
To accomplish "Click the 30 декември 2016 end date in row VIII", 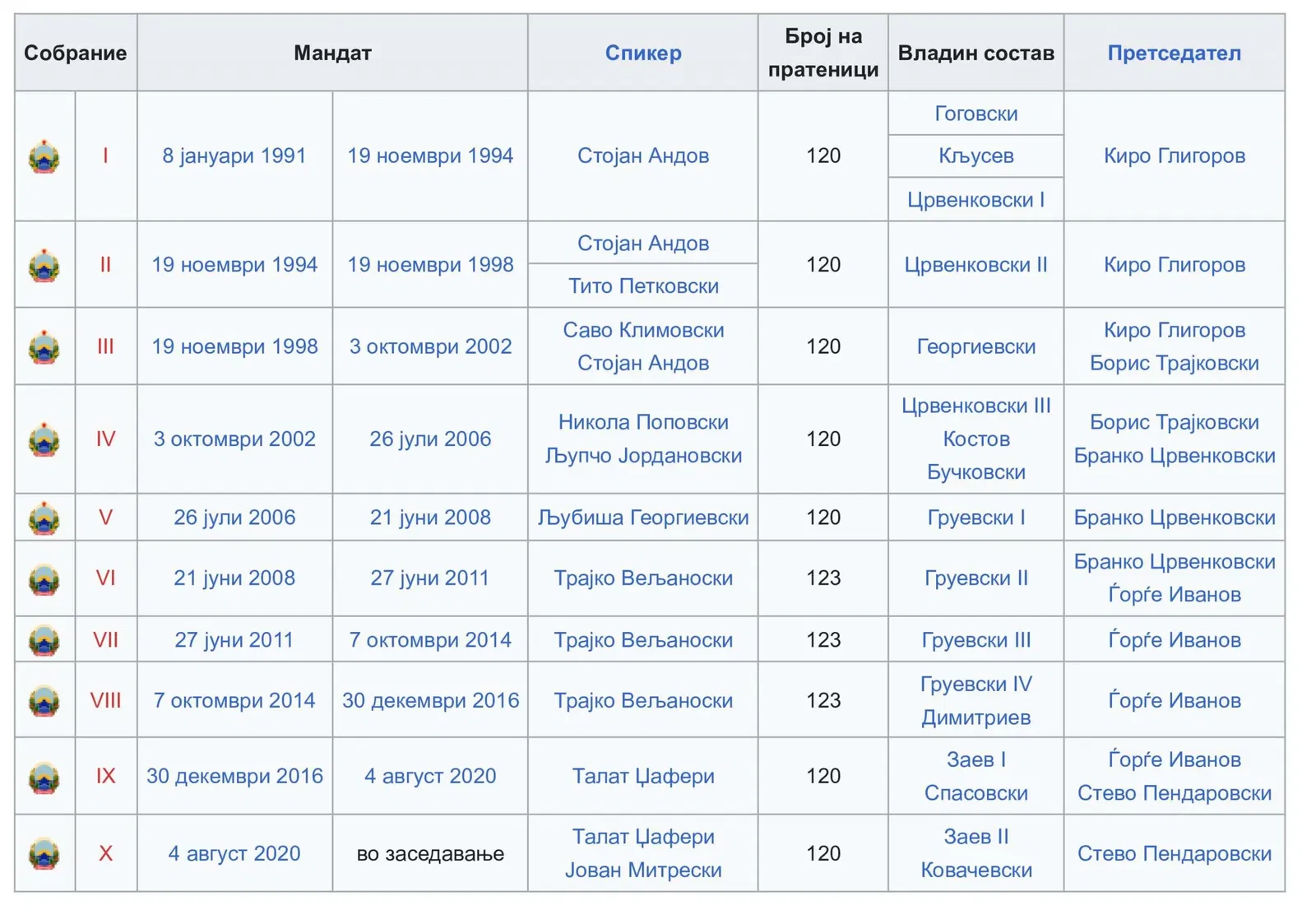I will coord(430,701).
